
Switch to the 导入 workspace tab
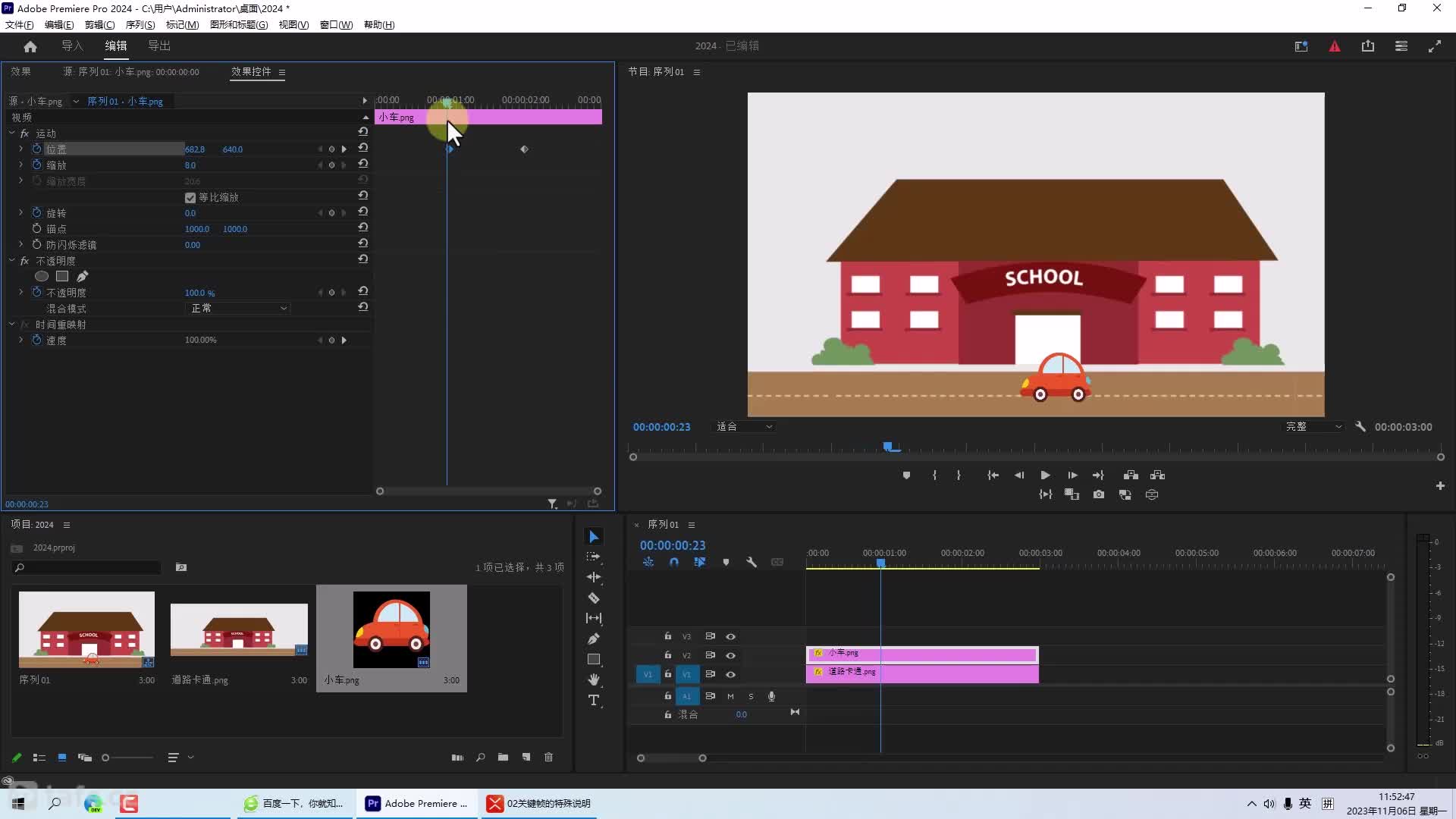pyautogui.click(x=73, y=46)
